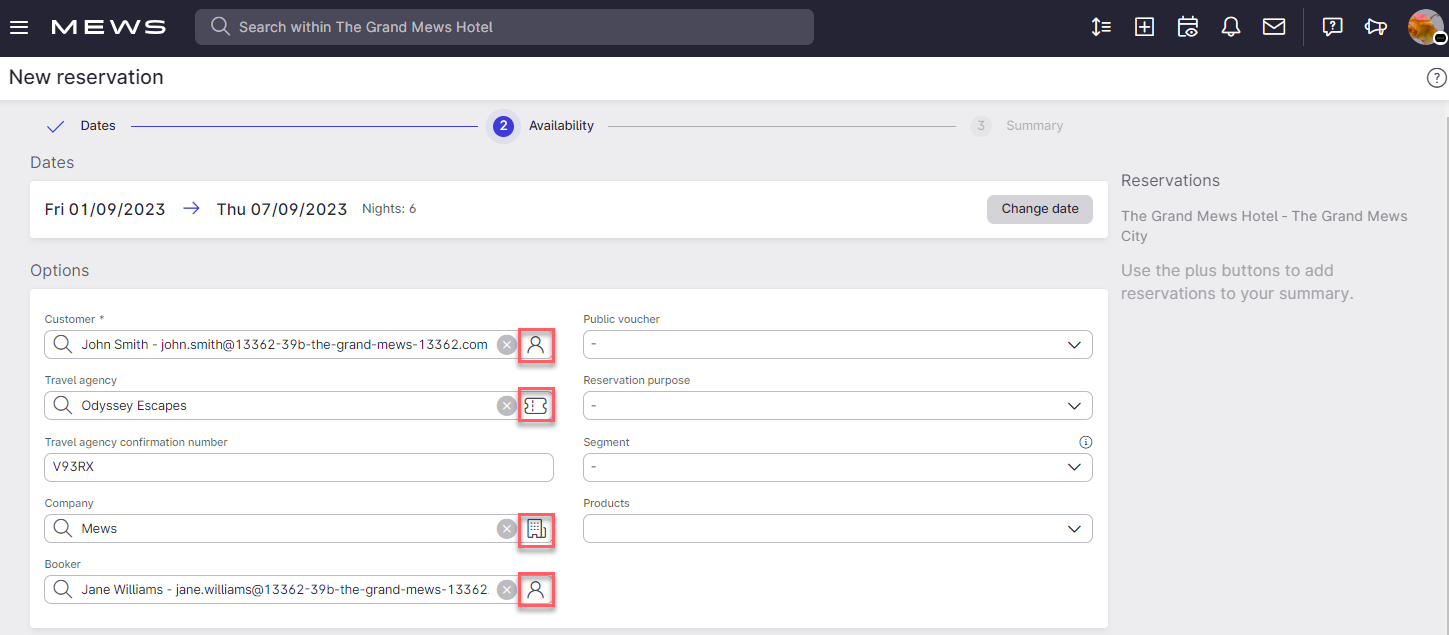
Task: Open the notifications bell
Action: click(x=1231, y=27)
